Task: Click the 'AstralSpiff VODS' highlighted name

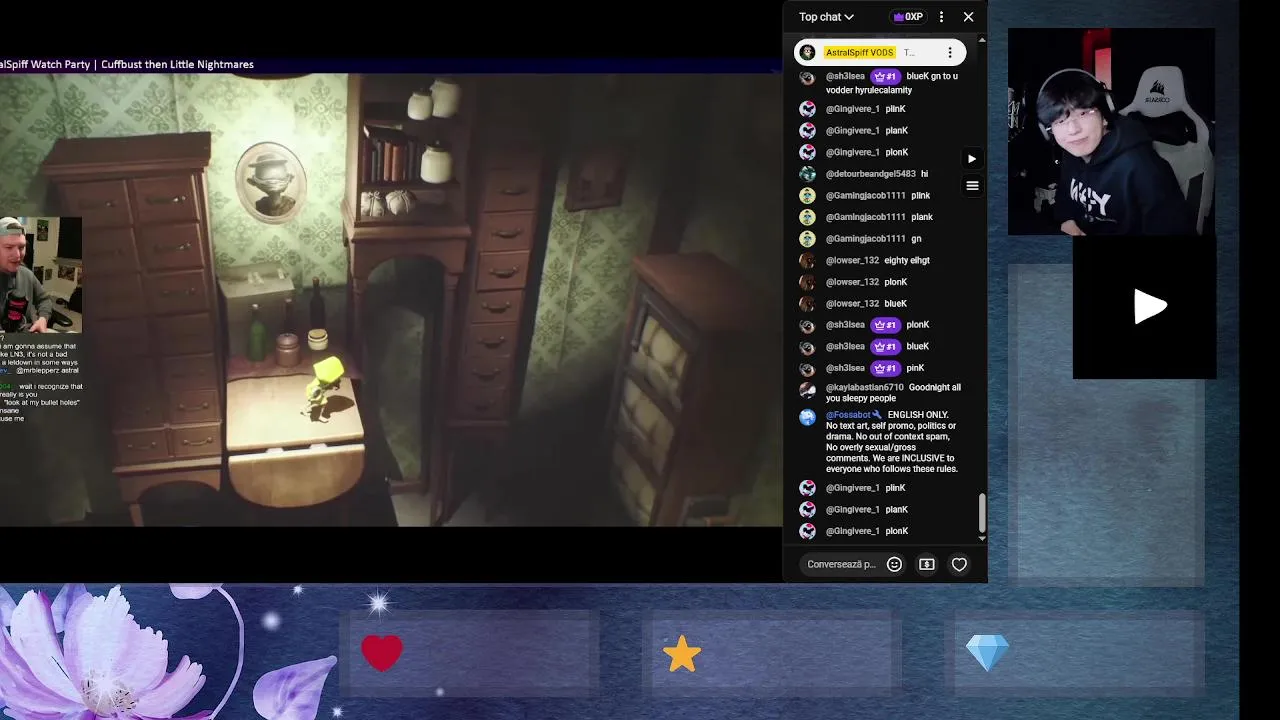Action: tap(859, 53)
